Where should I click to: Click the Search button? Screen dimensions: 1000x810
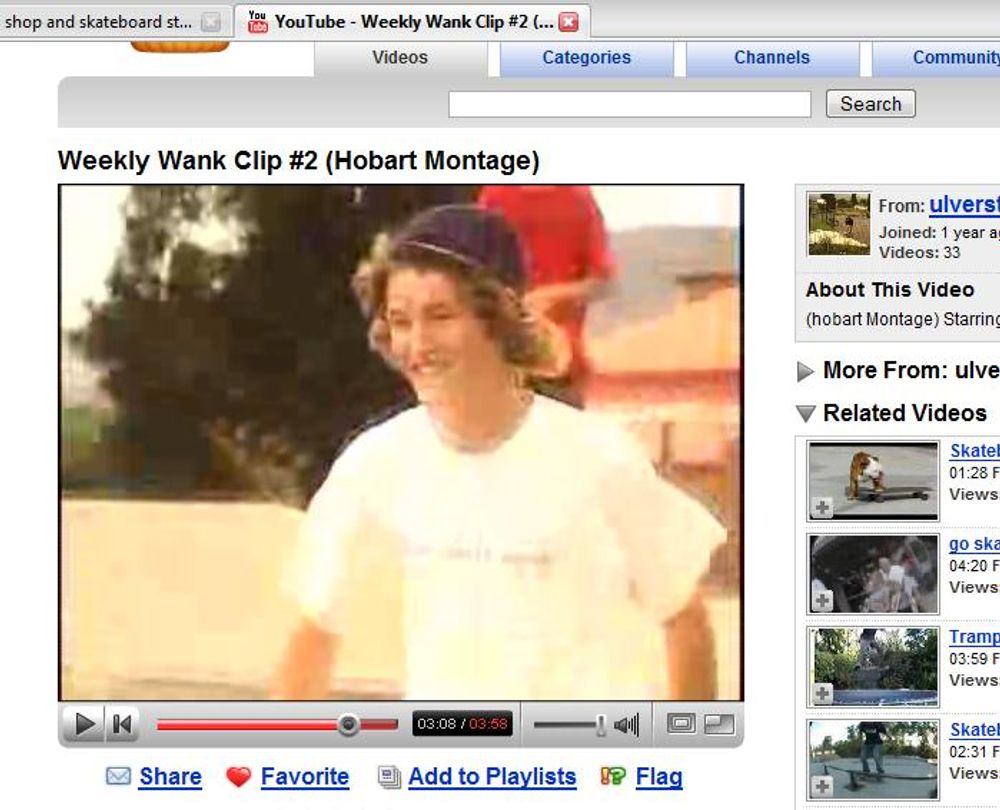(871, 104)
